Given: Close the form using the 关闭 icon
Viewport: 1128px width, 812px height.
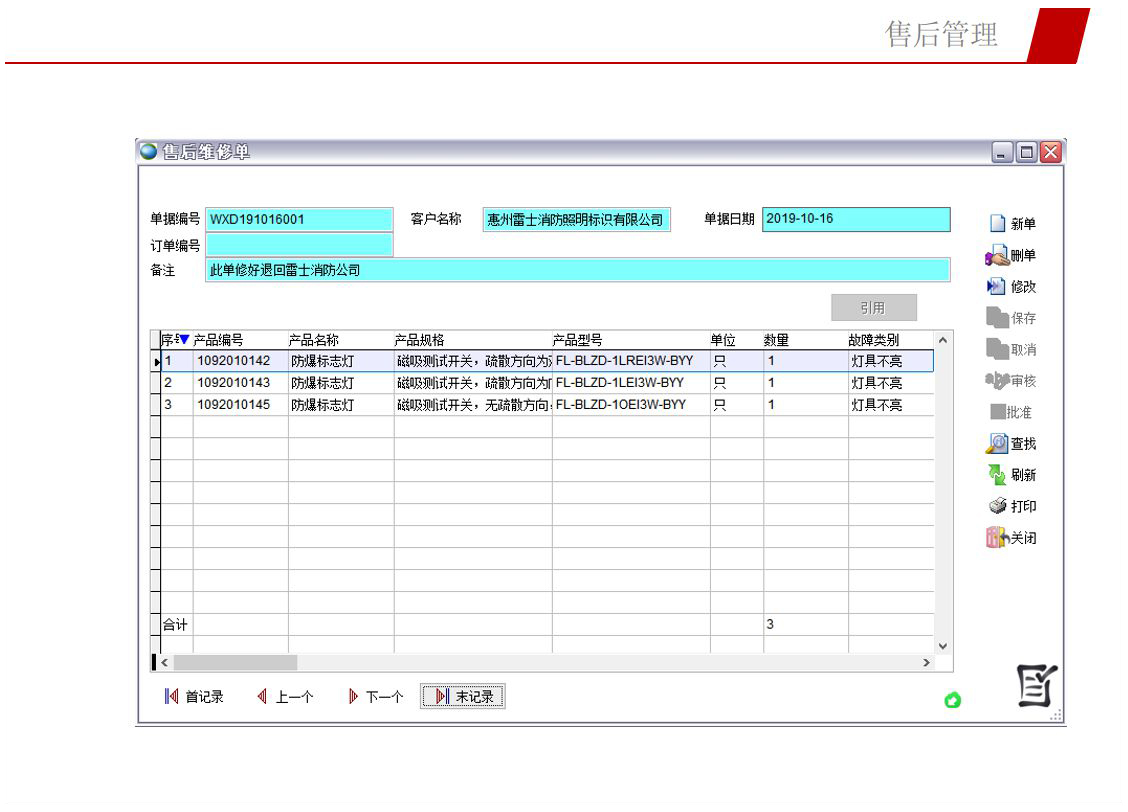Looking at the screenshot, I should click(x=997, y=538).
